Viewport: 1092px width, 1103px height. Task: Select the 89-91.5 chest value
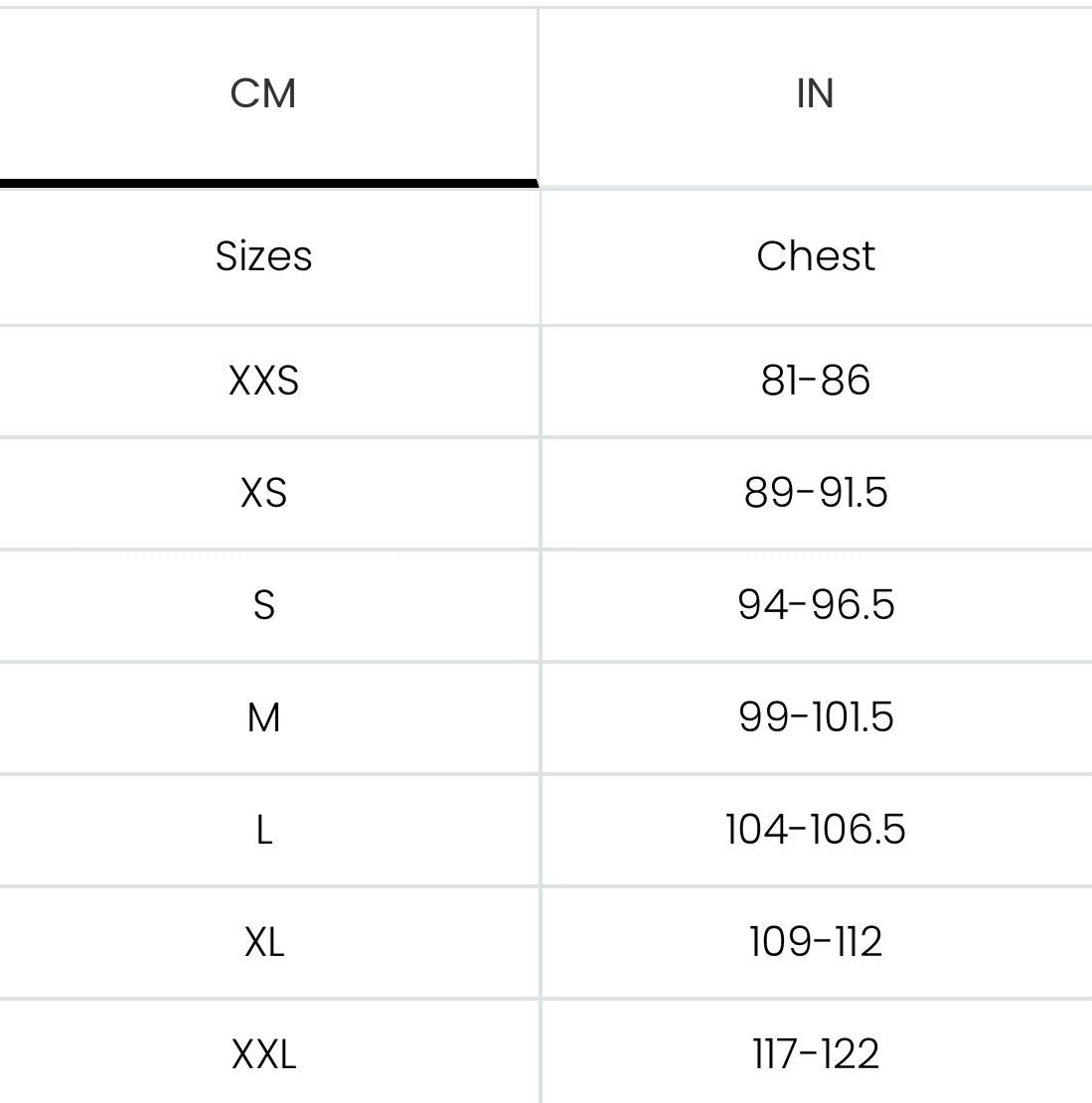(816, 493)
